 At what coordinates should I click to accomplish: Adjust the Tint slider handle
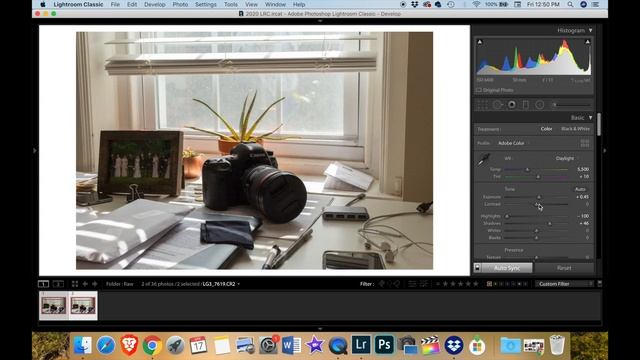click(538, 177)
